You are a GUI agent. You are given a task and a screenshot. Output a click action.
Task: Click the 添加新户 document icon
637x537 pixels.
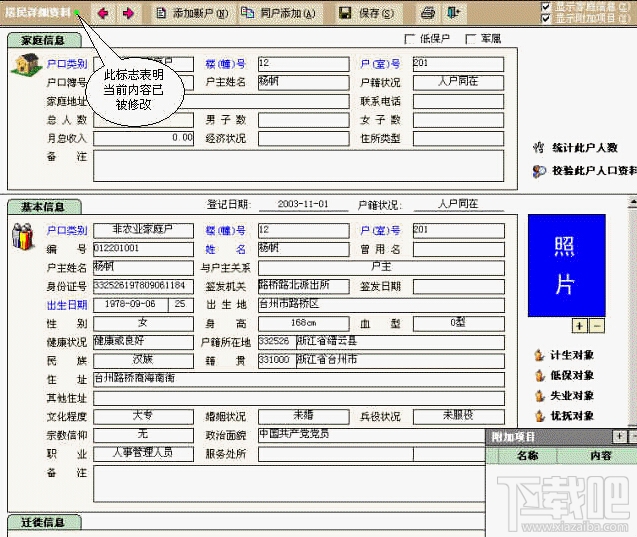(161, 13)
